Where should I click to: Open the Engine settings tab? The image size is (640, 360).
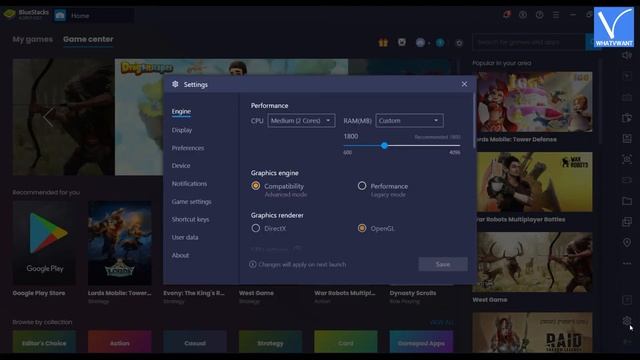[181, 111]
